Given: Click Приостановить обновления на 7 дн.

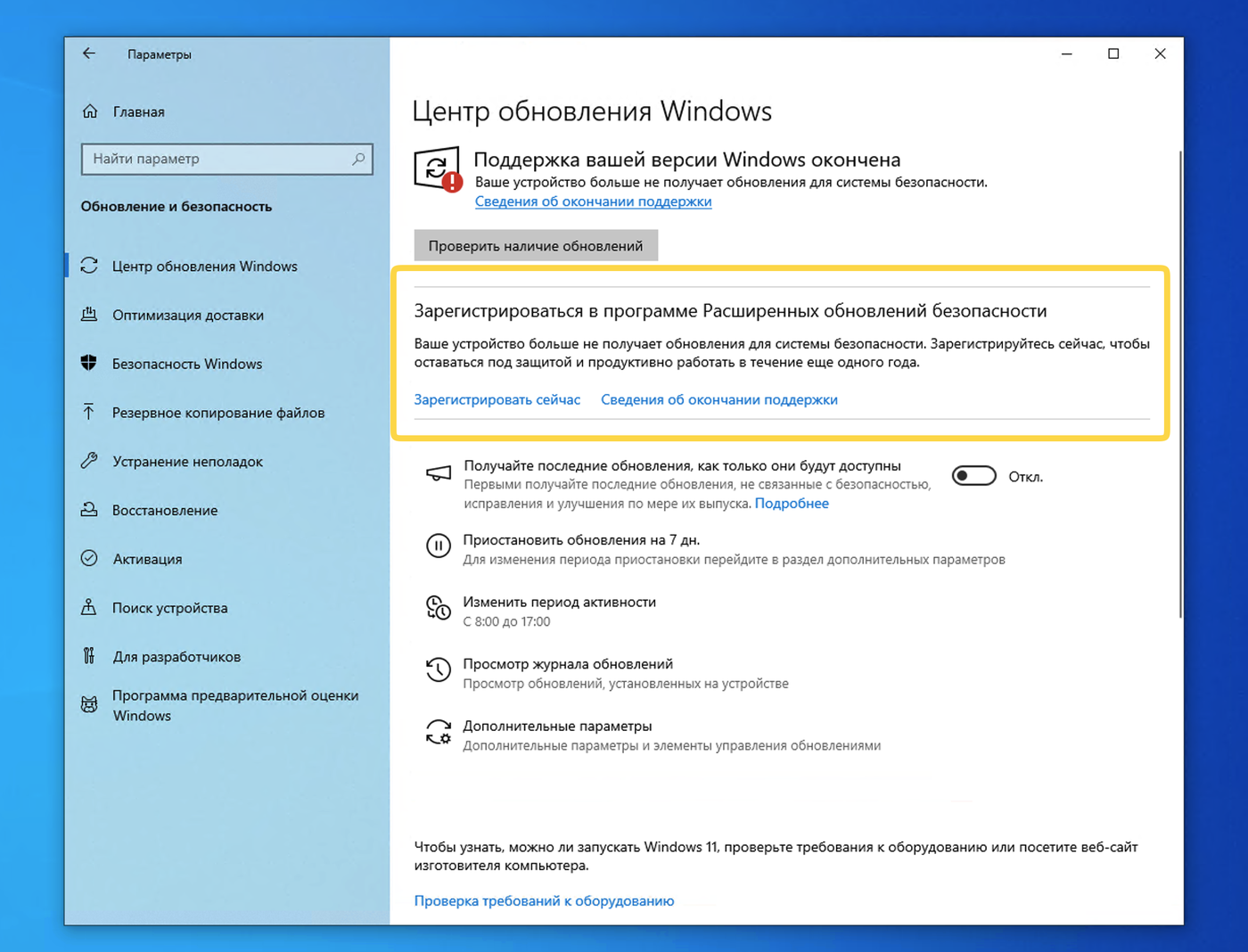Looking at the screenshot, I should (x=581, y=539).
